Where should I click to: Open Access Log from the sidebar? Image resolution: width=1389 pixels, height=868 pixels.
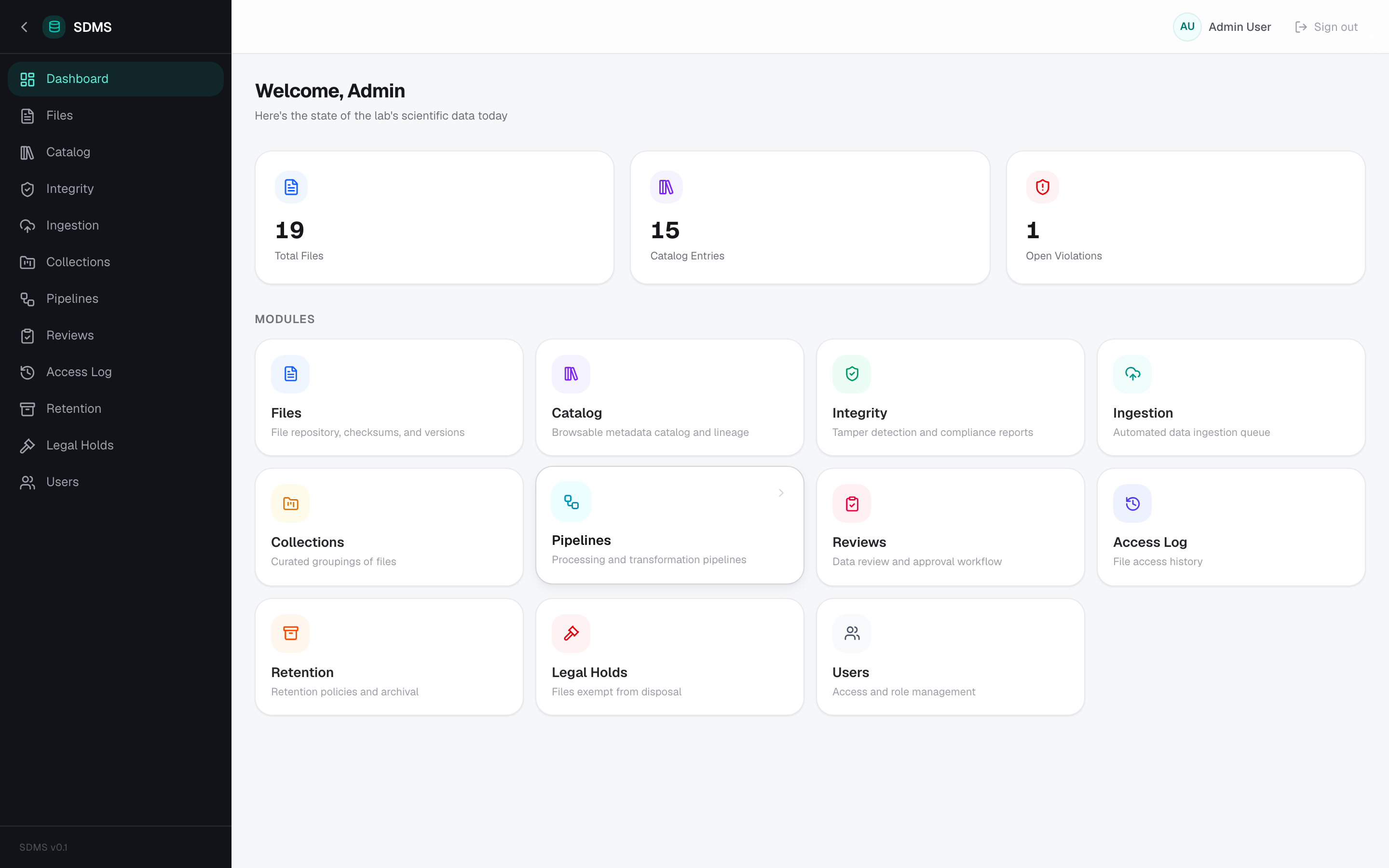point(115,373)
